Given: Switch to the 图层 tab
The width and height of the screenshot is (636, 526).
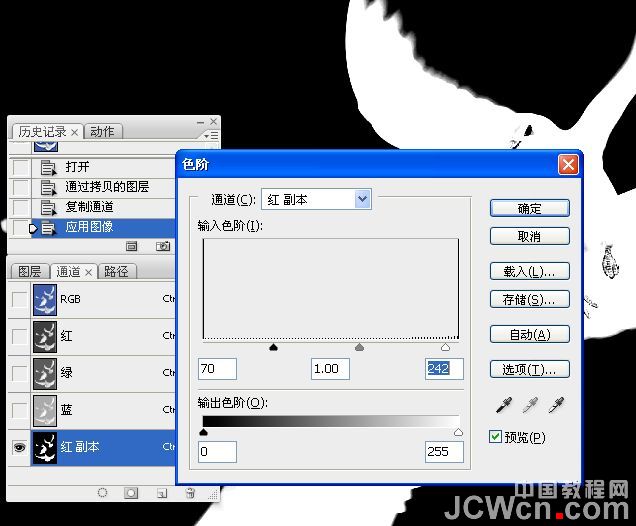Looking at the screenshot, I should click(x=30, y=271).
